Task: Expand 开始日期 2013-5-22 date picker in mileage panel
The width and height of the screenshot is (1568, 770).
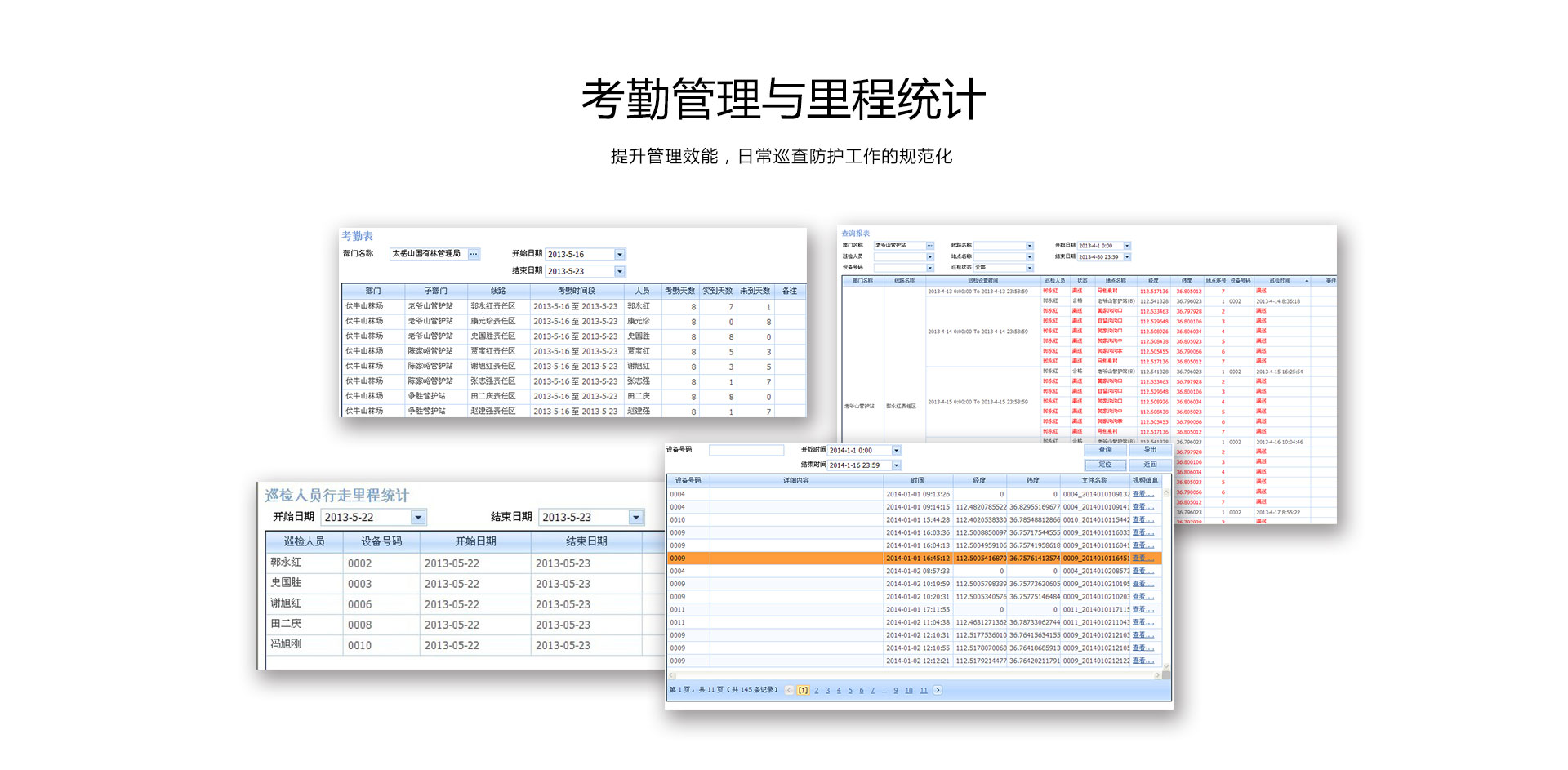Action: tap(418, 517)
